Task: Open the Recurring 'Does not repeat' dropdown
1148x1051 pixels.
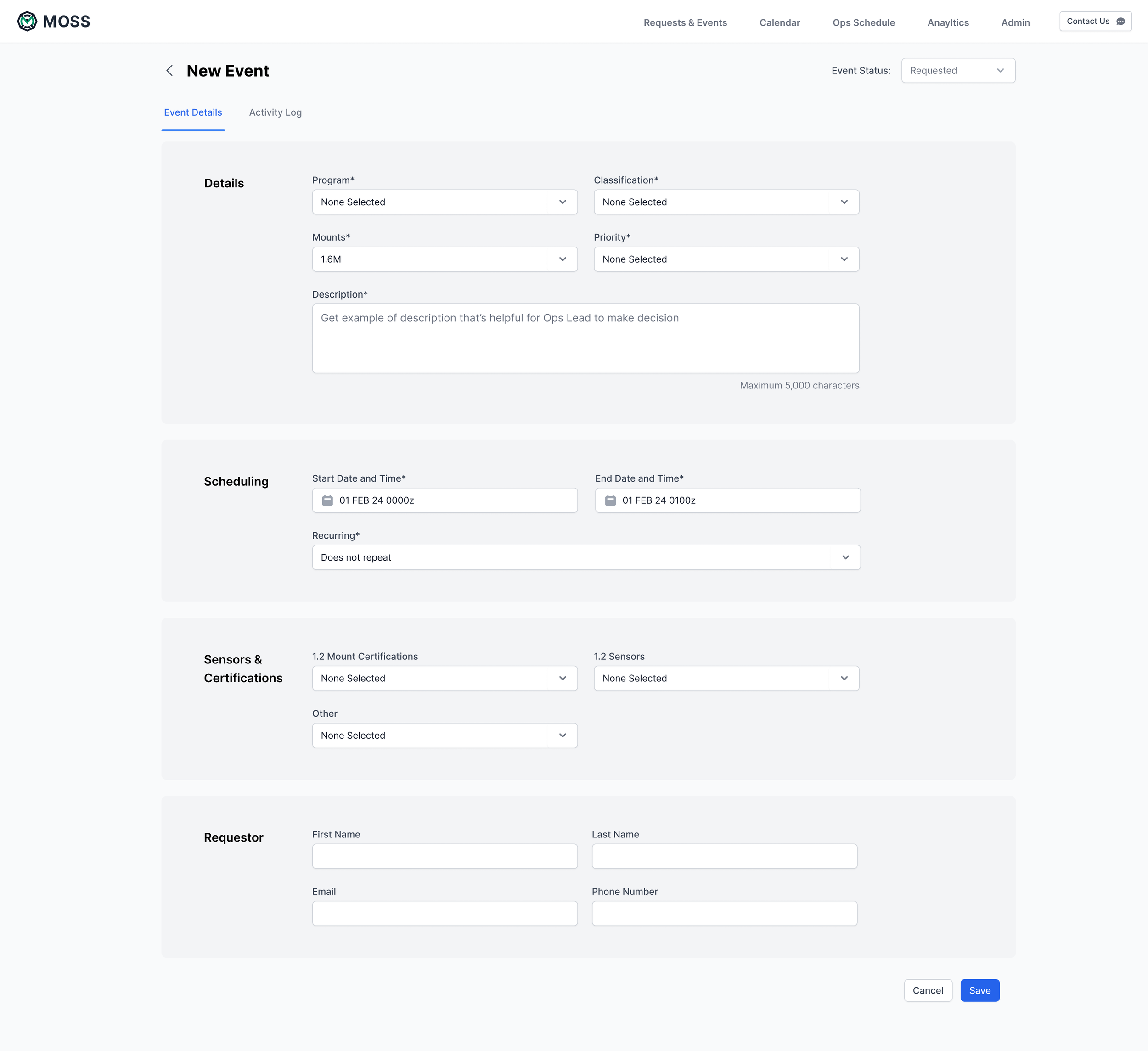Action: tap(585, 557)
